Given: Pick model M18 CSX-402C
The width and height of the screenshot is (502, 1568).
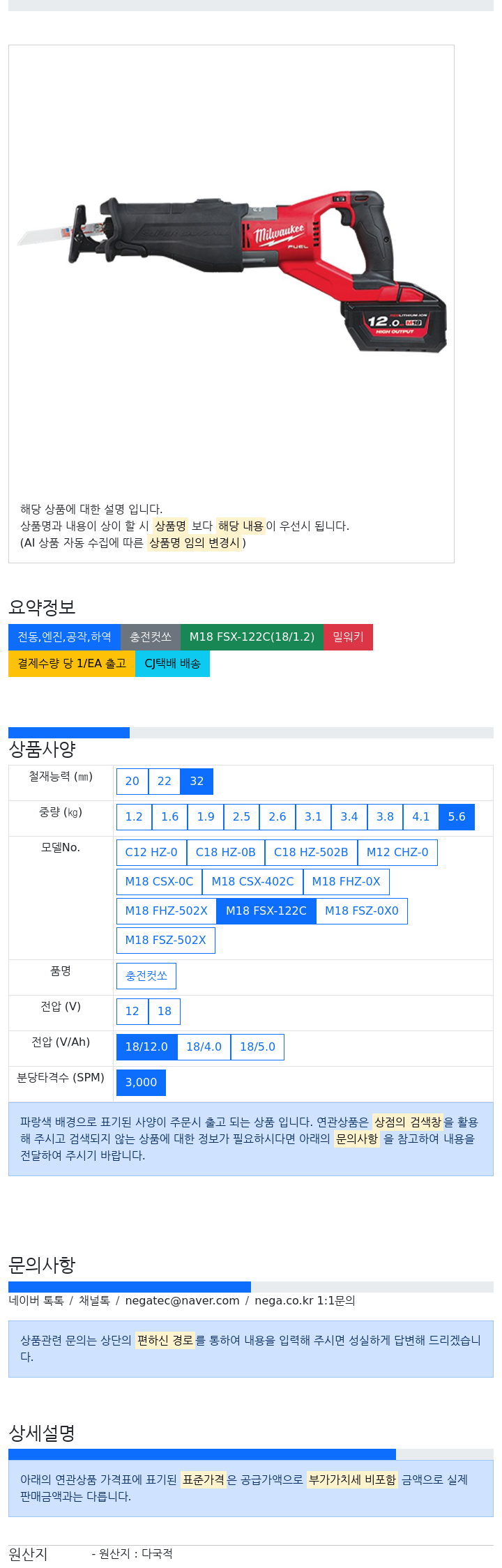Looking at the screenshot, I should click(x=252, y=882).
